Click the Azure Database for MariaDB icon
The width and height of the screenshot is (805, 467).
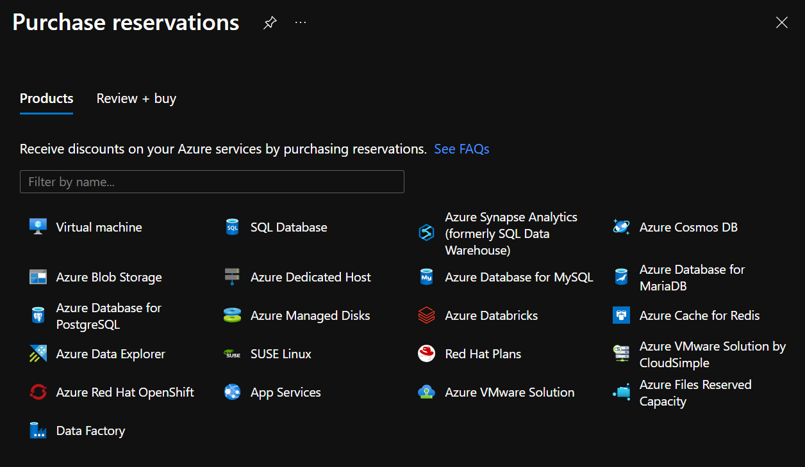(621, 277)
